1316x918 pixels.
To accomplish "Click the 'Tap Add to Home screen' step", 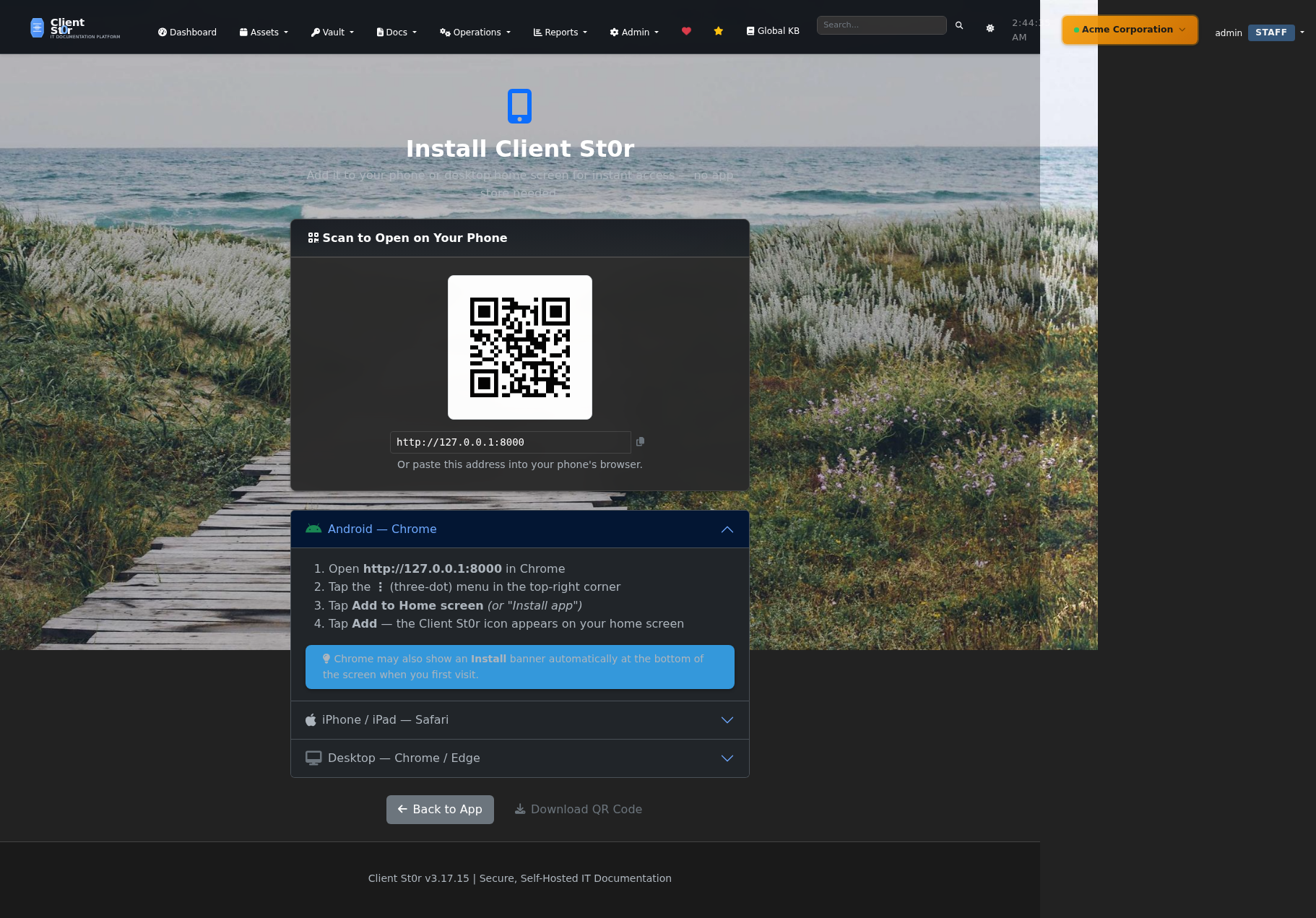I will pyautogui.click(x=455, y=605).
